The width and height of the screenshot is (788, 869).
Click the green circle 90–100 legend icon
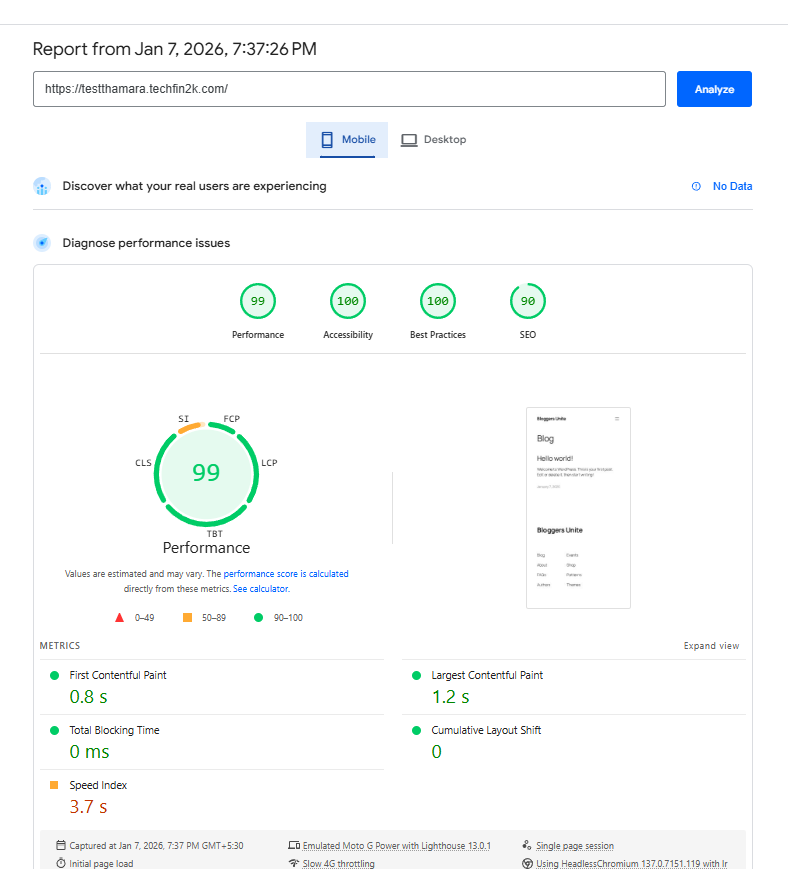point(258,617)
